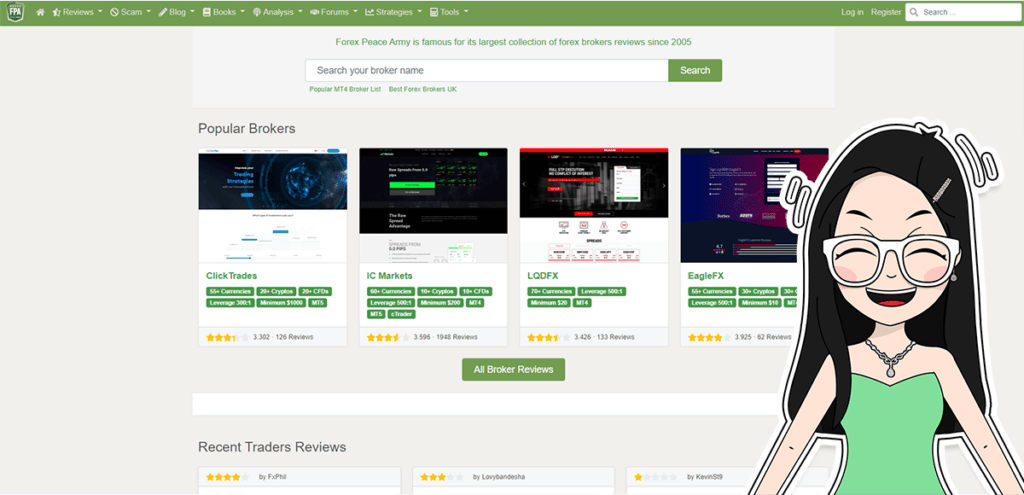Open ClickTrades website thumbnail
Image resolution: width=1024 pixels, height=495 pixels.
pyautogui.click(x=272, y=205)
